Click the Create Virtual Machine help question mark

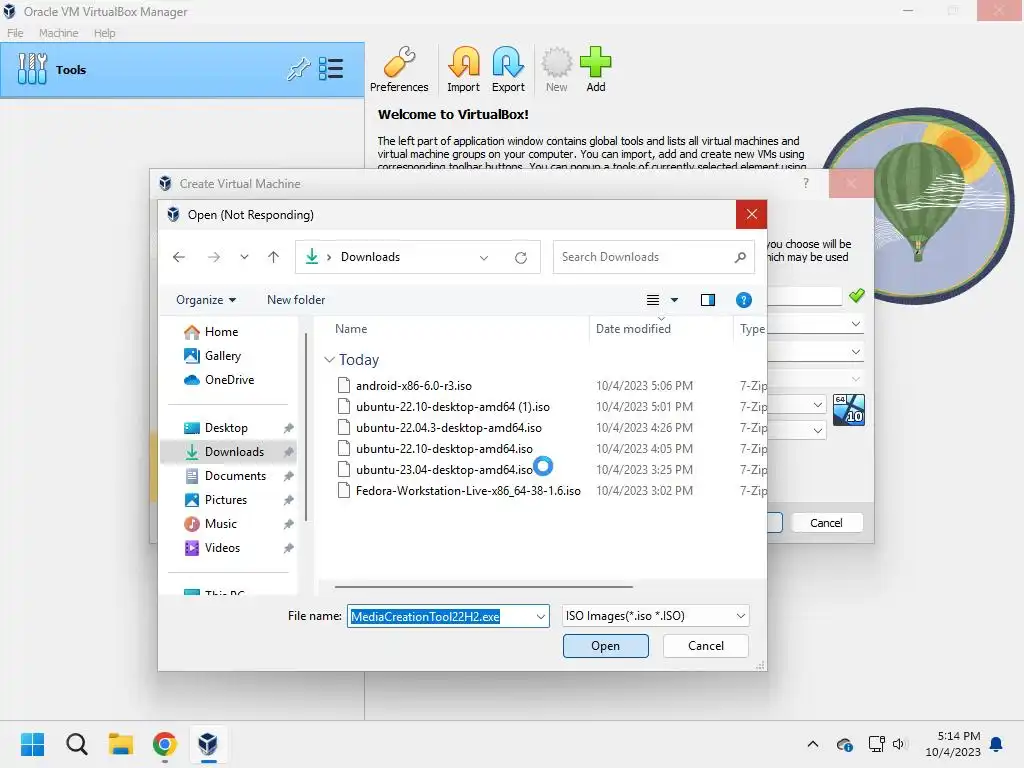click(x=806, y=184)
